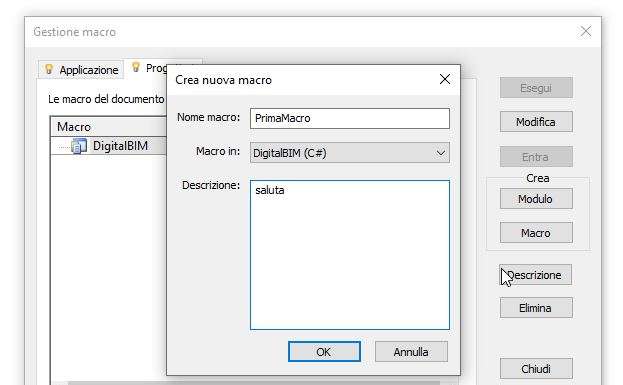Click into the Descrizione text area
The height and width of the screenshot is (385, 623).
pos(350,255)
